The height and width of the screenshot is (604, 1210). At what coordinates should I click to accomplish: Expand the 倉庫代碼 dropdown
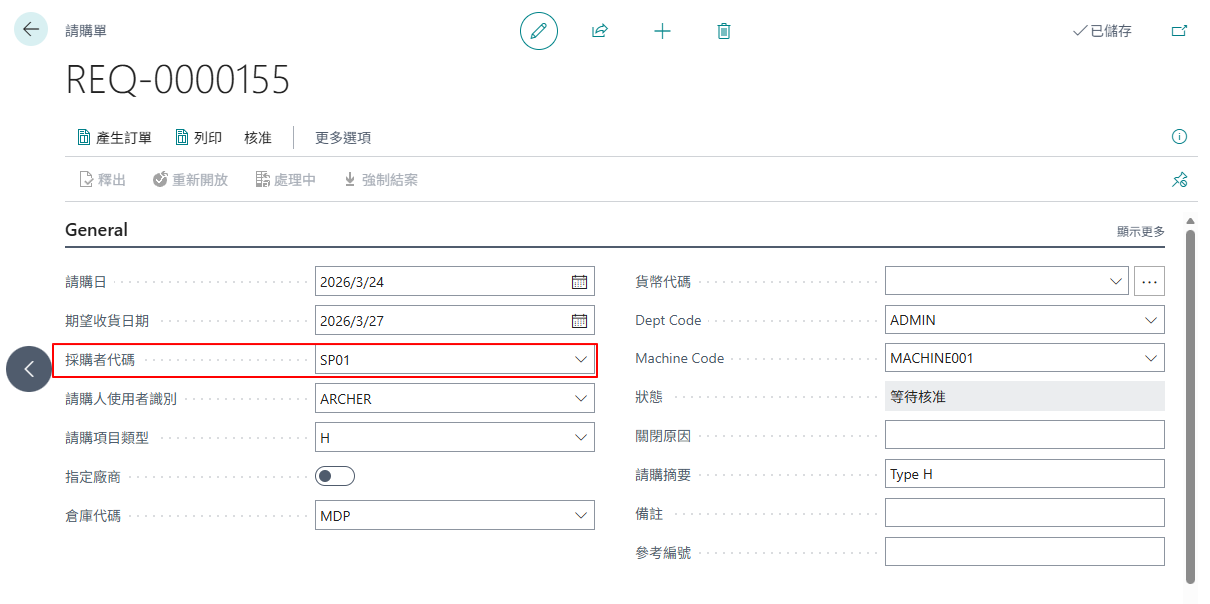(581, 516)
